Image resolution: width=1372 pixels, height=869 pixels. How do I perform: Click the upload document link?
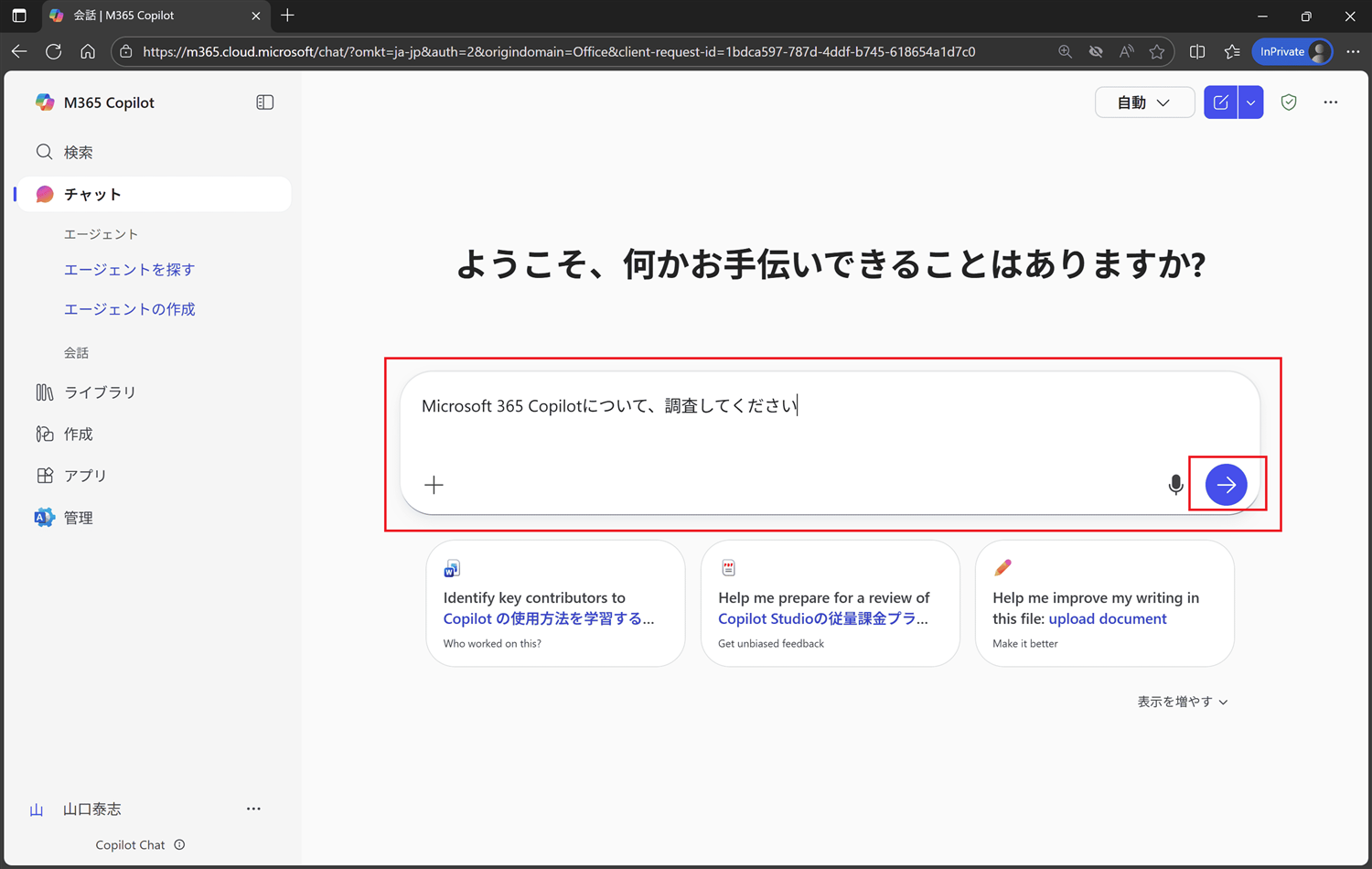(x=1107, y=619)
